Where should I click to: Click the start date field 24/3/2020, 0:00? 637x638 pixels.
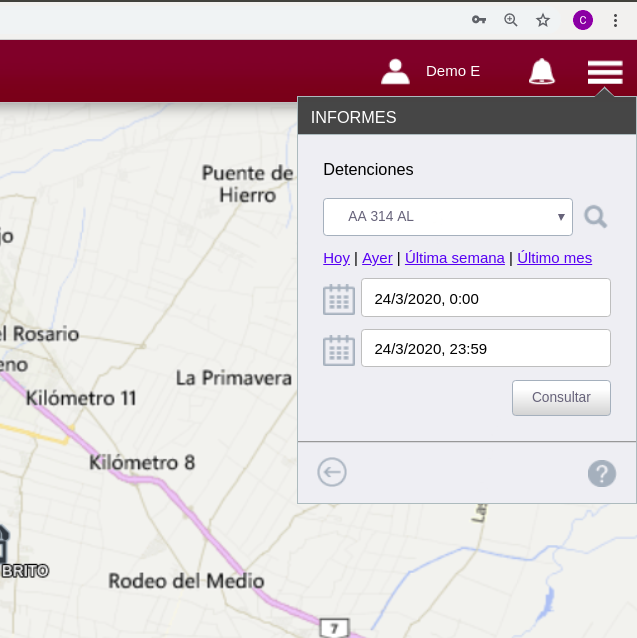click(x=485, y=298)
